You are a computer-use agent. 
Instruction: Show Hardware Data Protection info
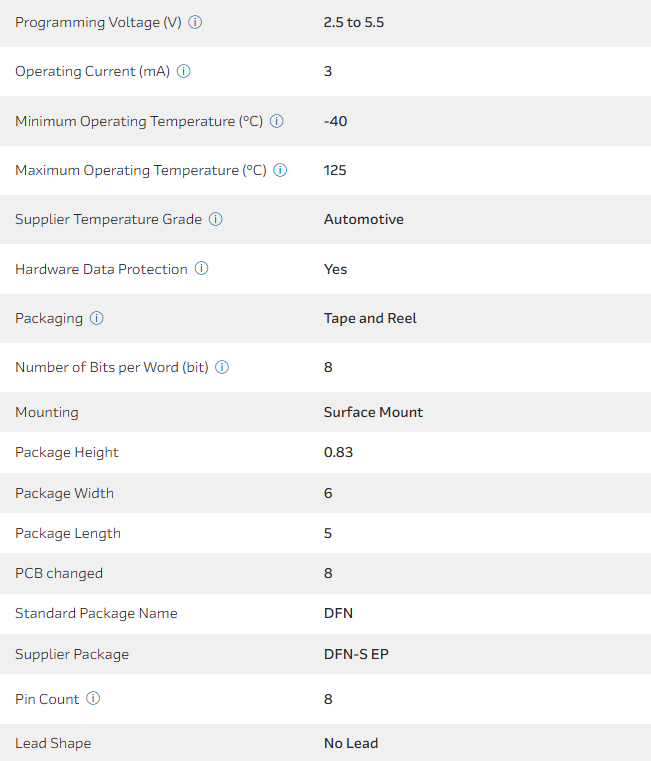[x=202, y=268]
